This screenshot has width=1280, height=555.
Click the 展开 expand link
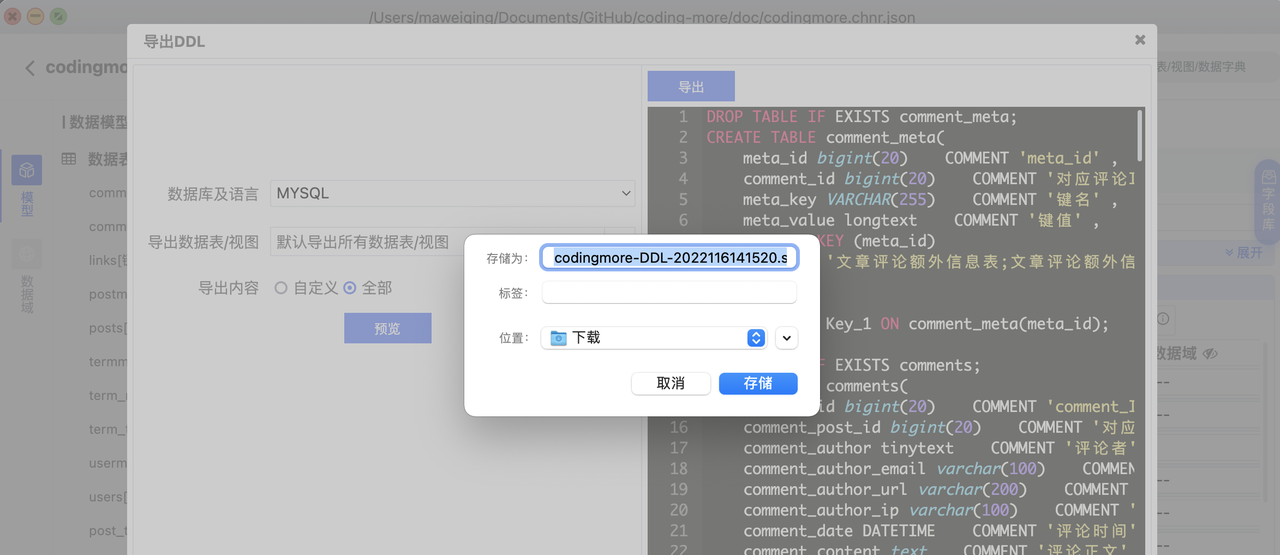[x=1244, y=253]
